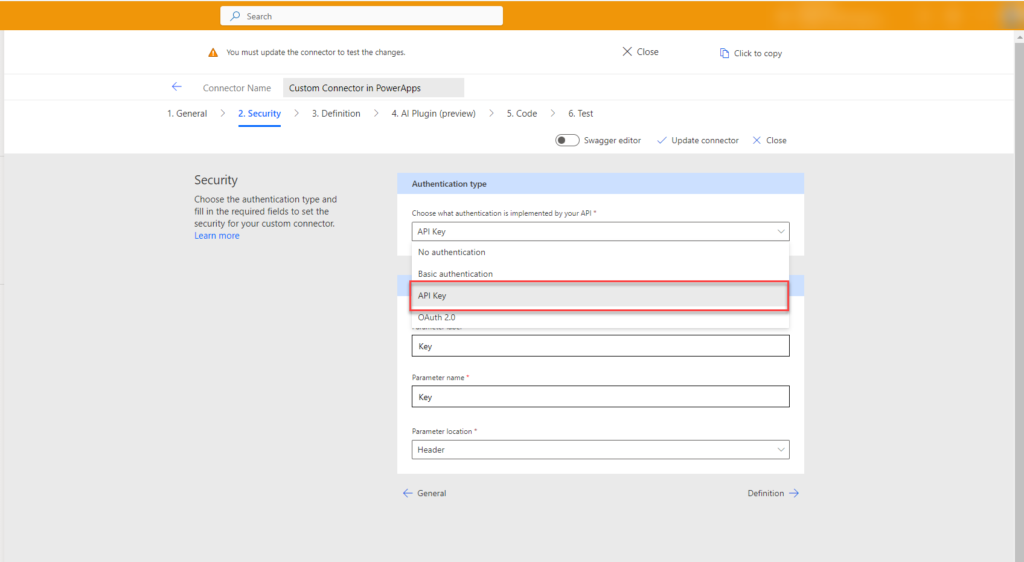1024x562 pixels.
Task: Open the 3. Definition step tab
Action: point(335,114)
